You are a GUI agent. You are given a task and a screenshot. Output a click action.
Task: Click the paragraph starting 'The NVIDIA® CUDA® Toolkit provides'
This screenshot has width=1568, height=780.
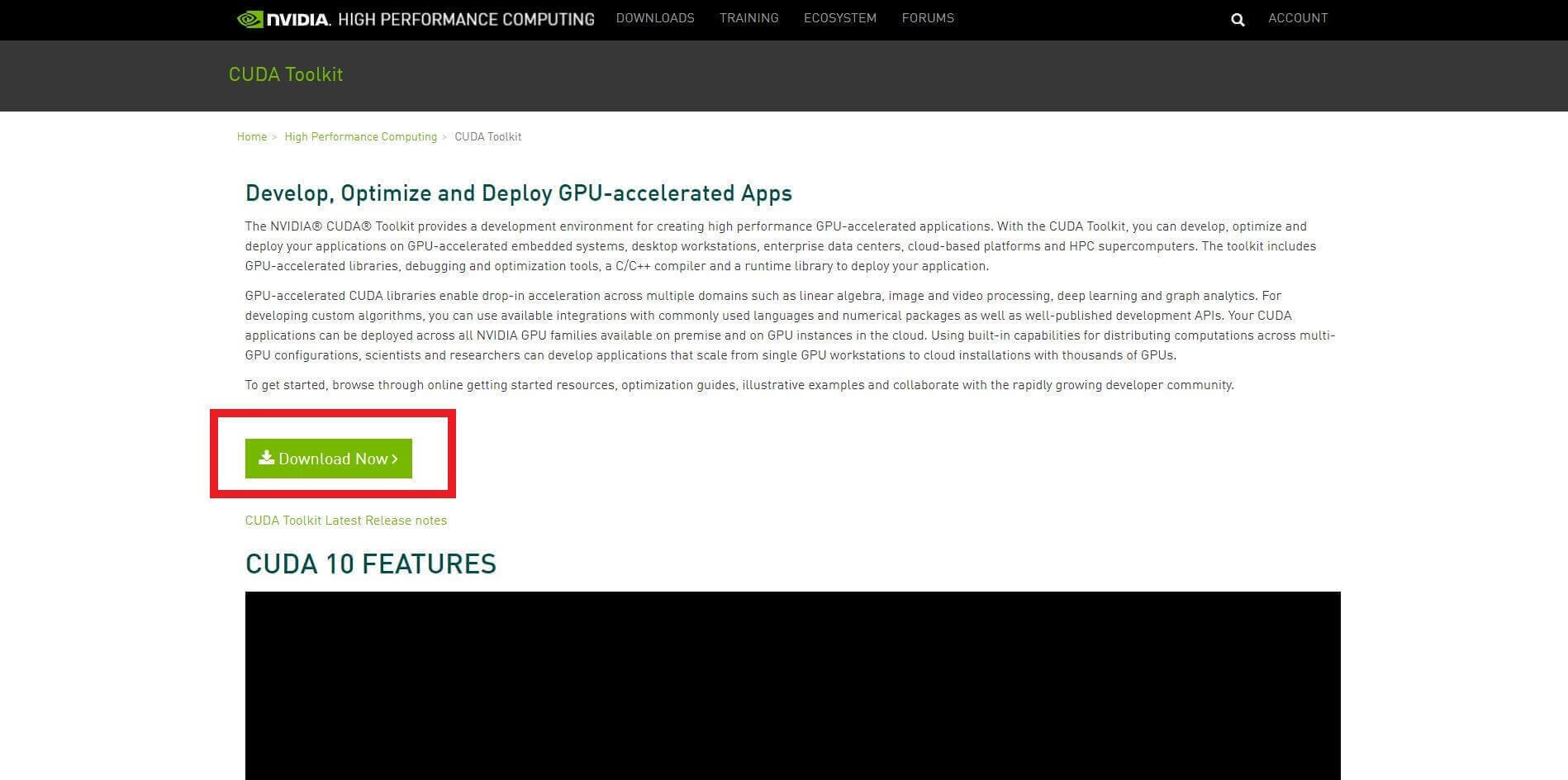tap(781, 246)
